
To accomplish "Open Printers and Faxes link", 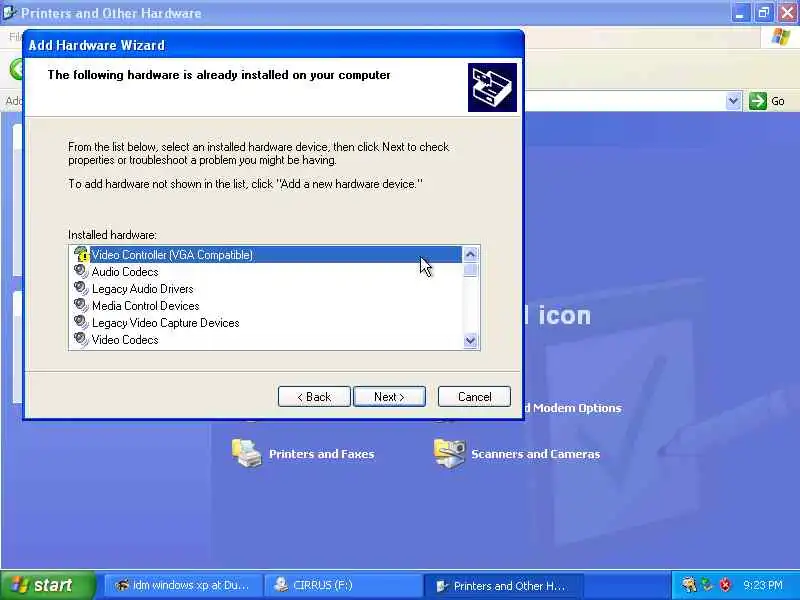I will (321, 454).
